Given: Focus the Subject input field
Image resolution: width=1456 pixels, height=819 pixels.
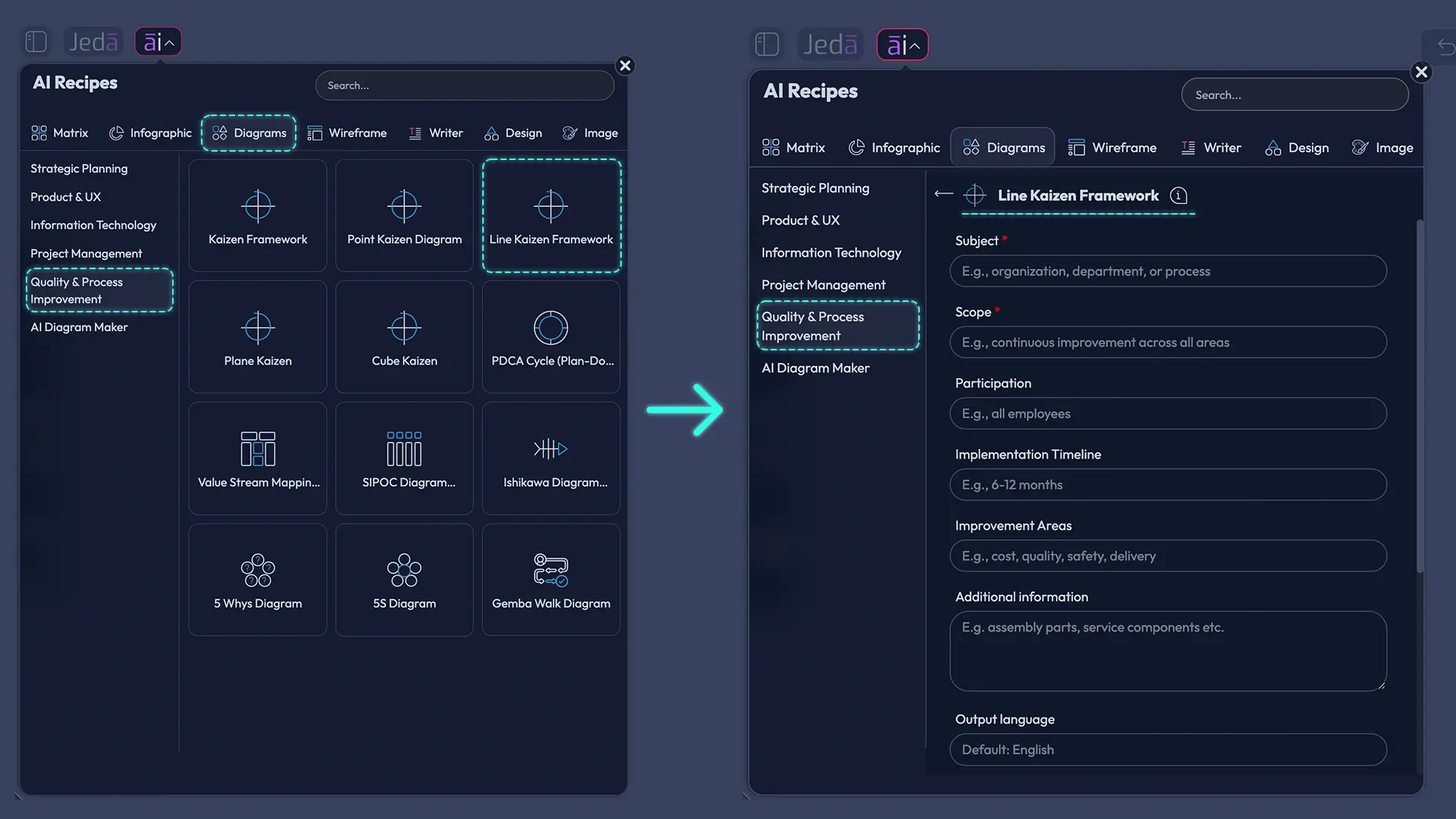Looking at the screenshot, I should pyautogui.click(x=1168, y=271).
